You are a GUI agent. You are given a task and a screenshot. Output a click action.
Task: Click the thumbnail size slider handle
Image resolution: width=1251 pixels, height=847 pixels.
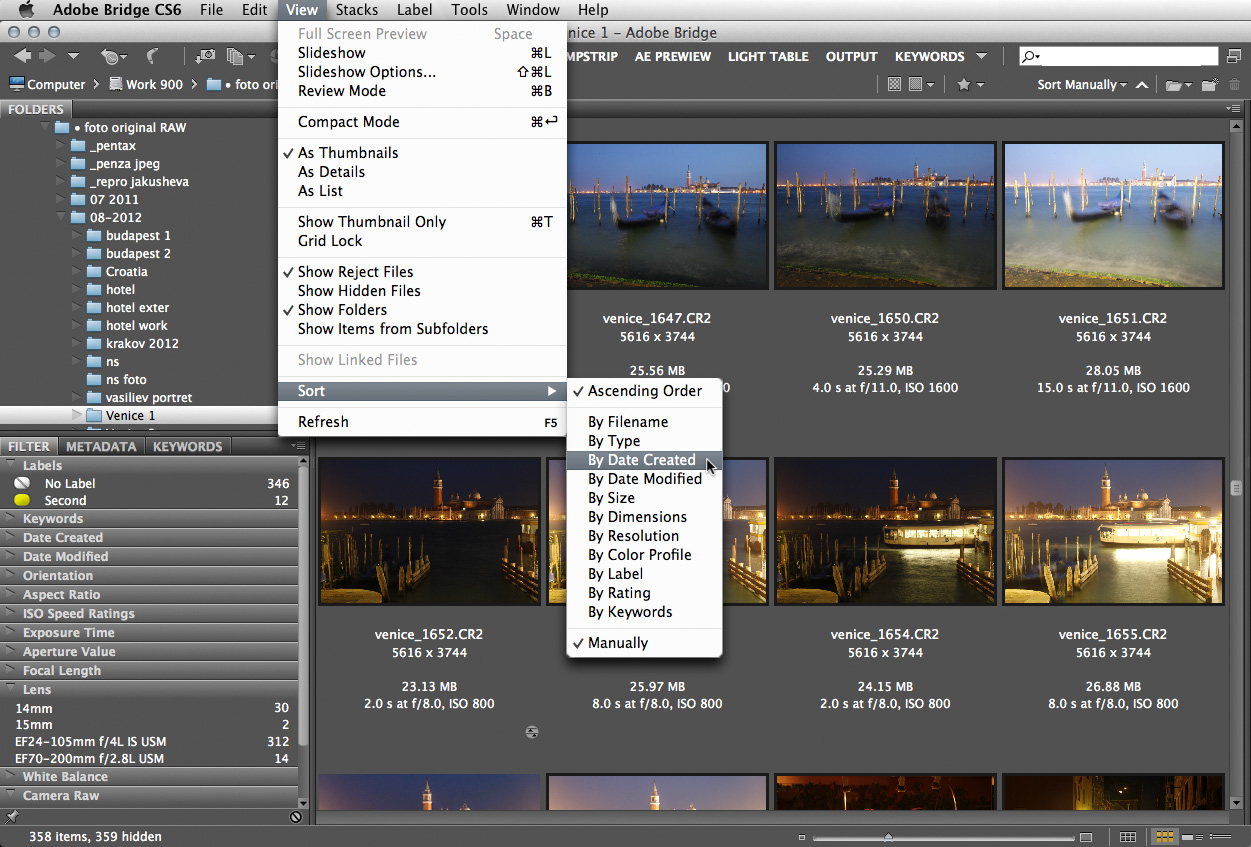click(888, 837)
